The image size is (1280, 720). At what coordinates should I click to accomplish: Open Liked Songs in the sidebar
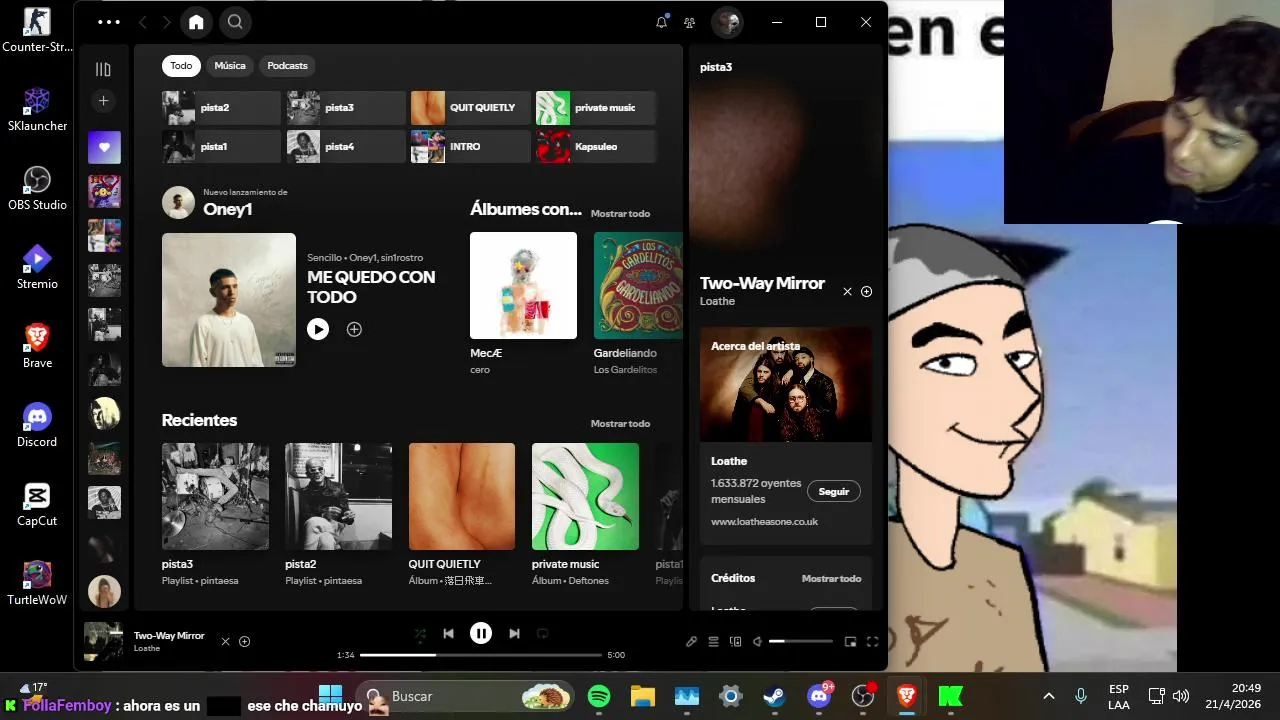pos(104,147)
